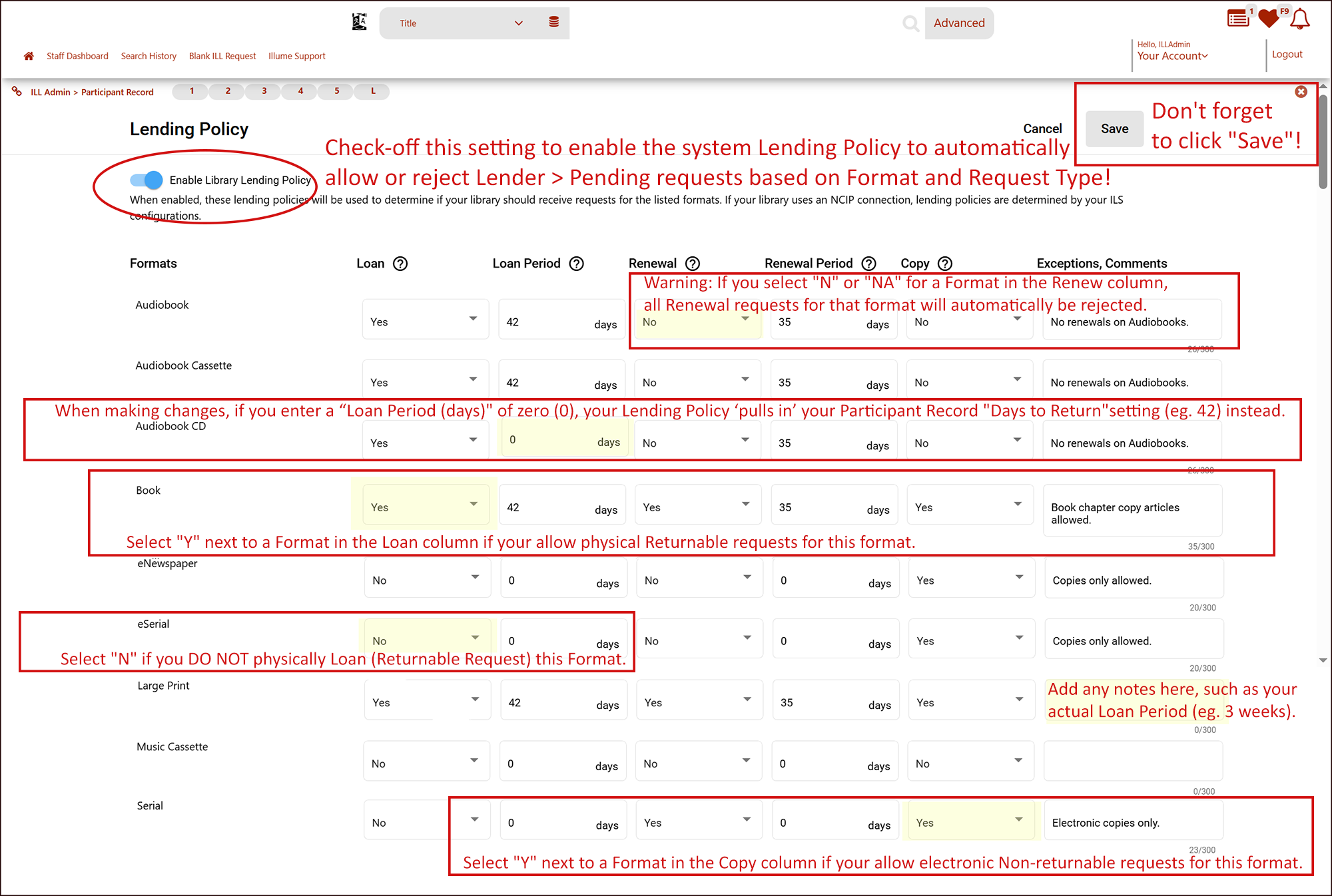
Task: Click the heart favorites icon
Action: (x=1269, y=19)
